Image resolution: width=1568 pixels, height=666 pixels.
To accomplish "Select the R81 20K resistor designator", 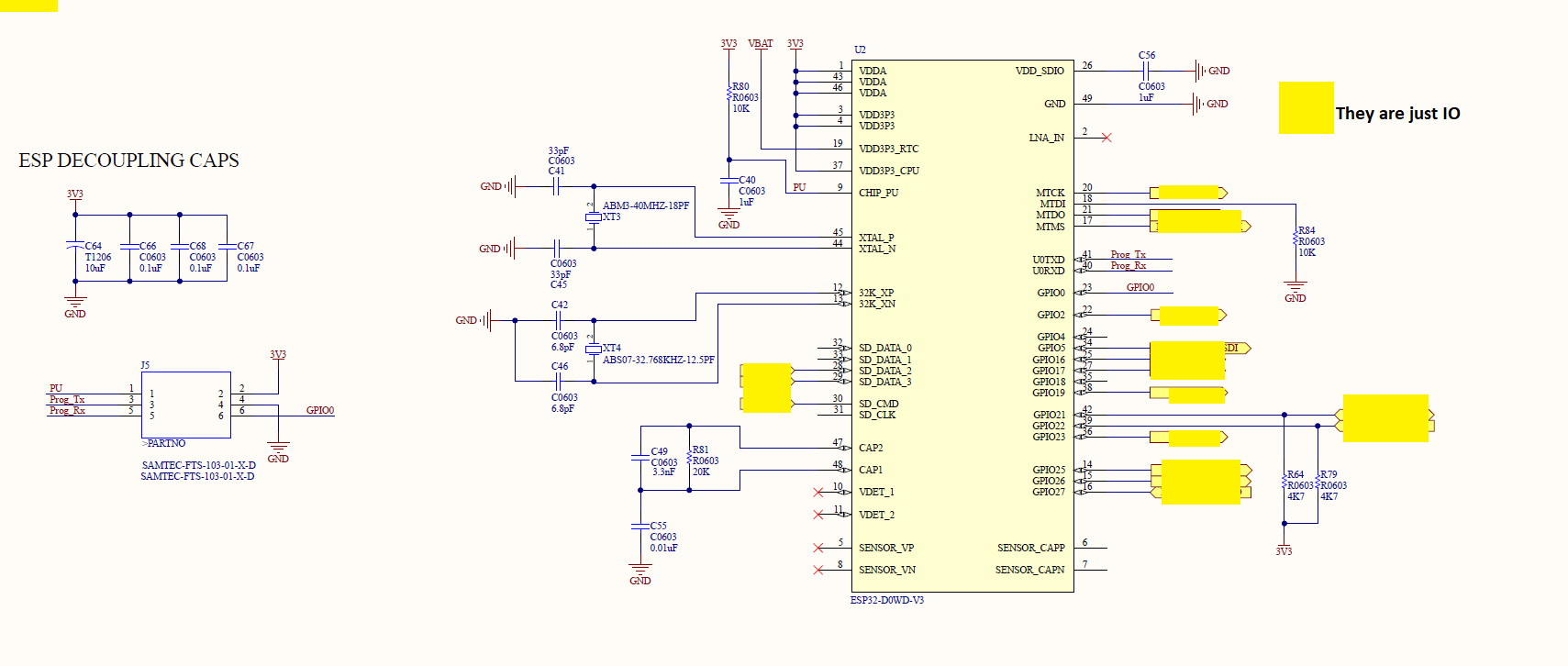I will point(701,450).
